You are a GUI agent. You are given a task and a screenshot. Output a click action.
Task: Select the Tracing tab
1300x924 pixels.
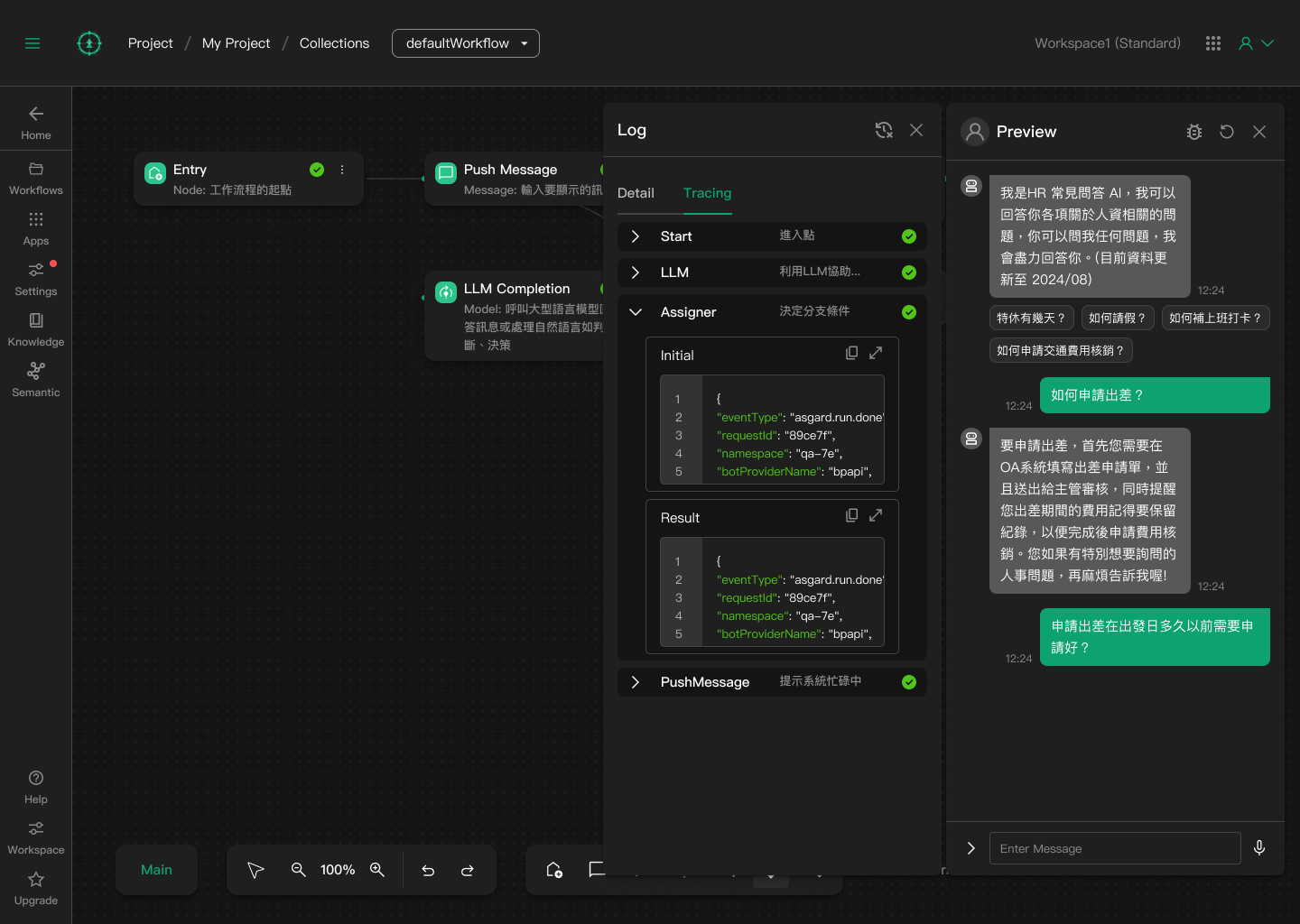707,193
